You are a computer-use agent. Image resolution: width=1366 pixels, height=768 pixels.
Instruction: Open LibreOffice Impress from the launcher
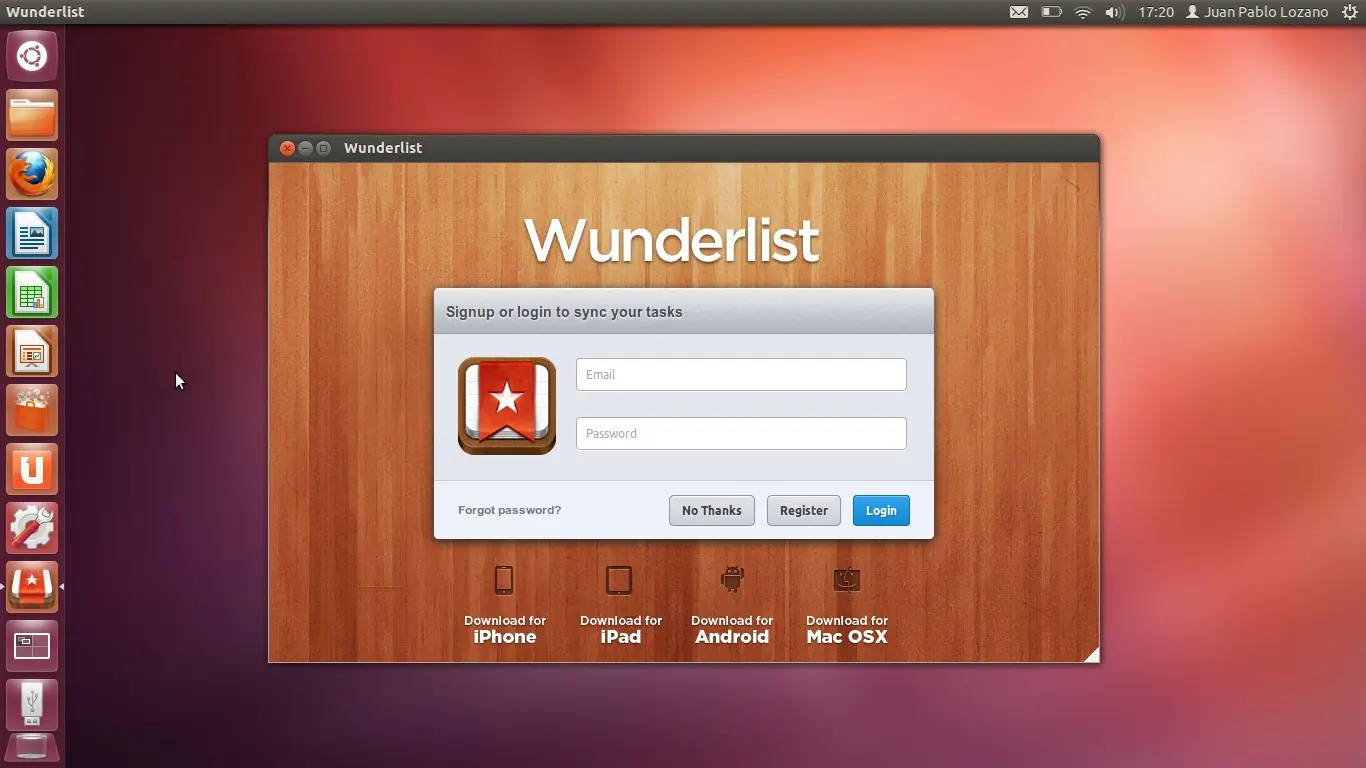click(32, 351)
